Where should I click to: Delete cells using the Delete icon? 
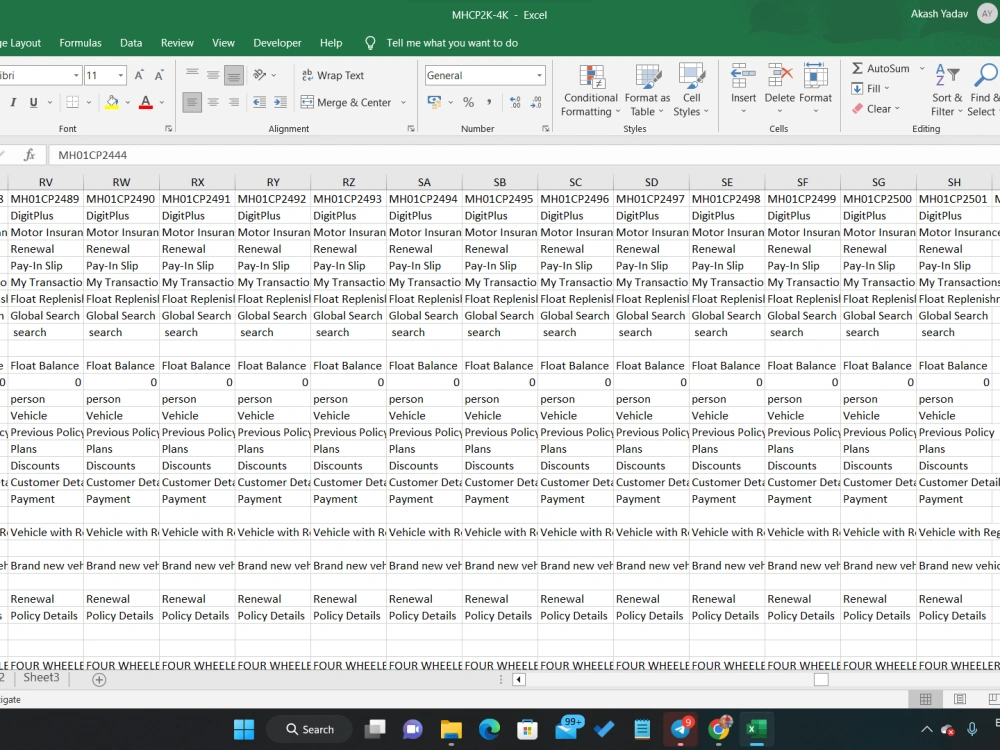(779, 77)
